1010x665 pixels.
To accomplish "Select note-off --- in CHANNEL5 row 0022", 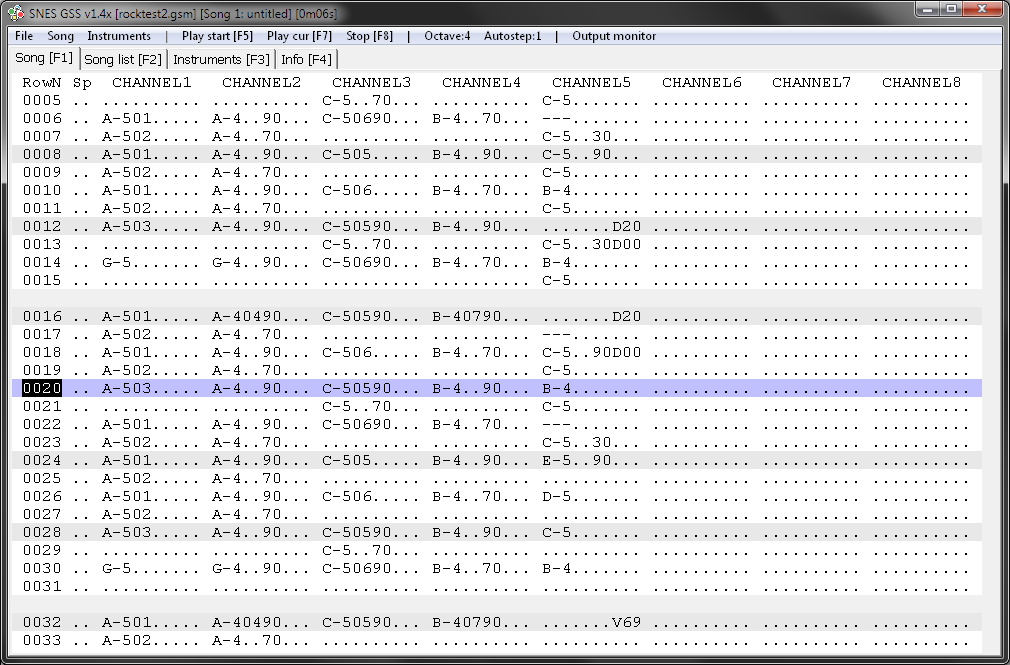I will pyautogui.click(x=557, y=424).
